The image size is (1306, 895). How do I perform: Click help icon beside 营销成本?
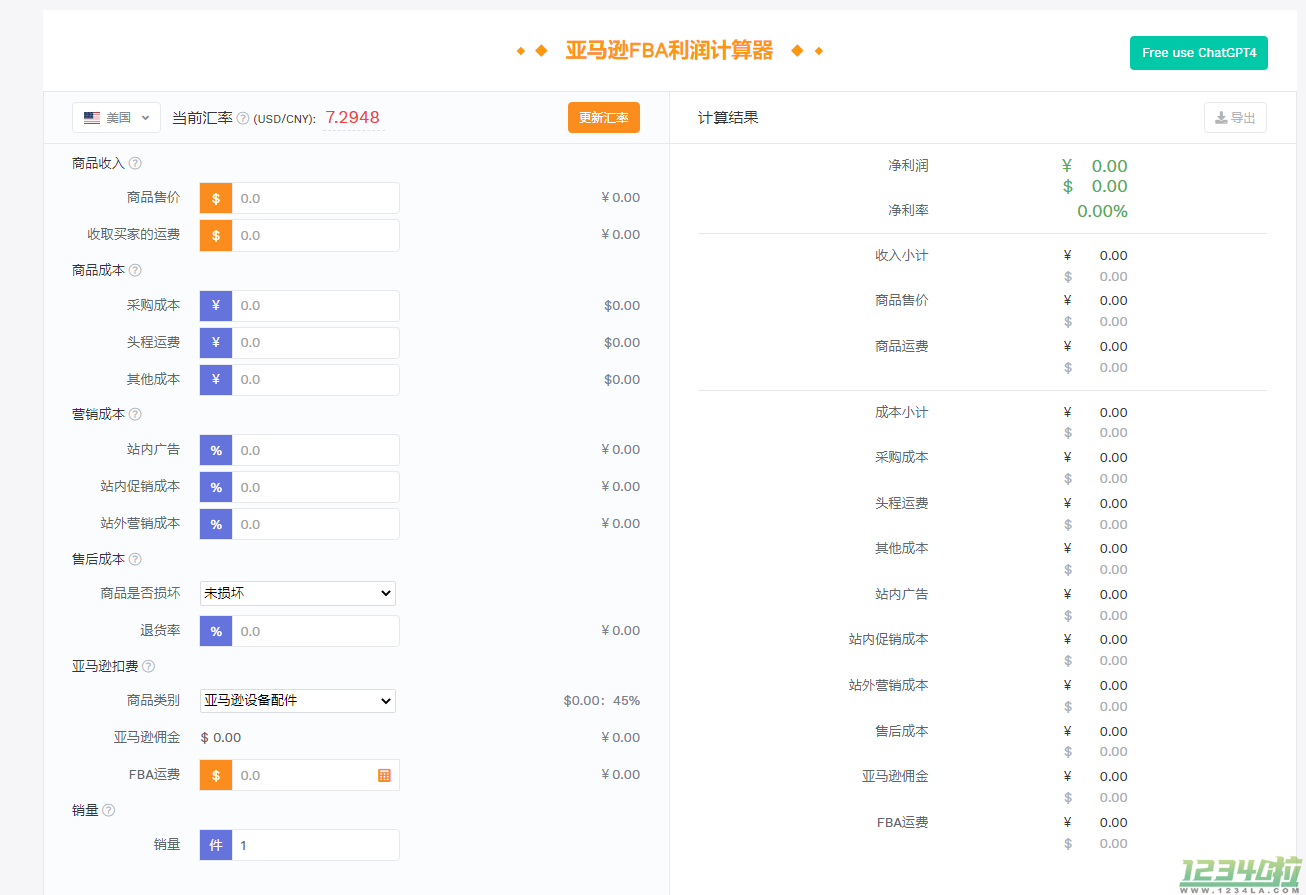135,414
